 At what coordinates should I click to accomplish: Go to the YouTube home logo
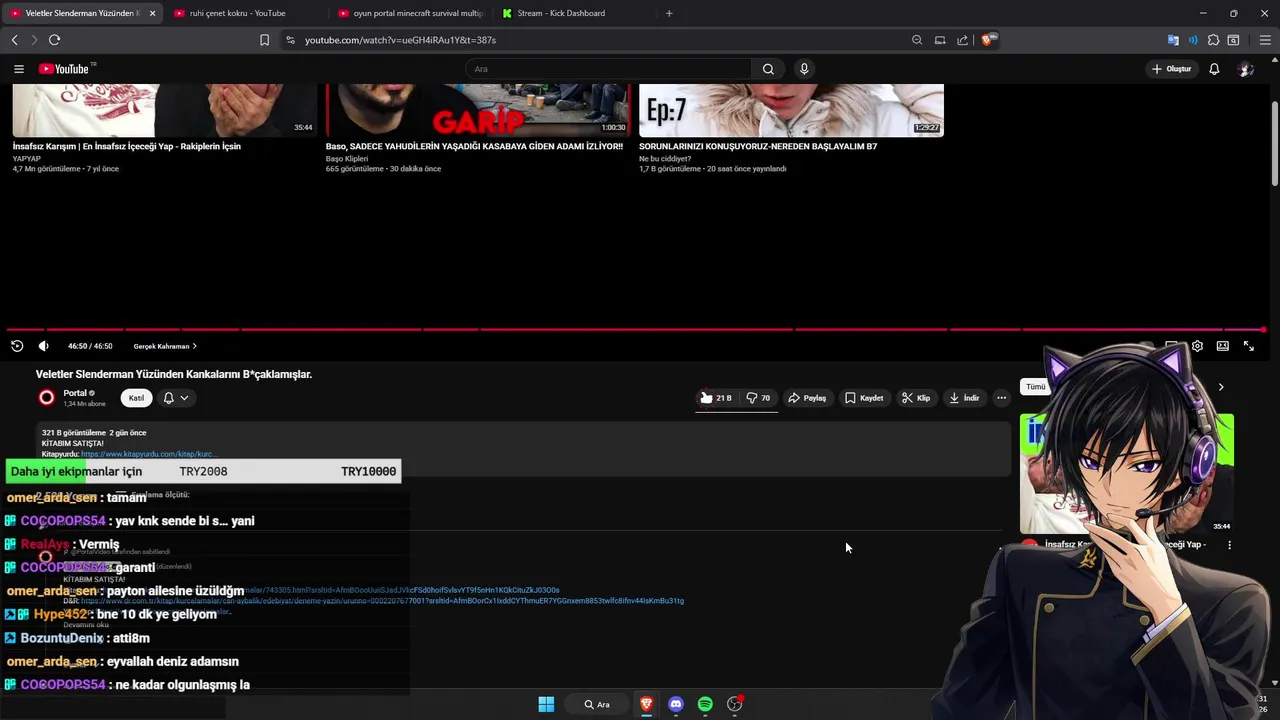point(65,69)
